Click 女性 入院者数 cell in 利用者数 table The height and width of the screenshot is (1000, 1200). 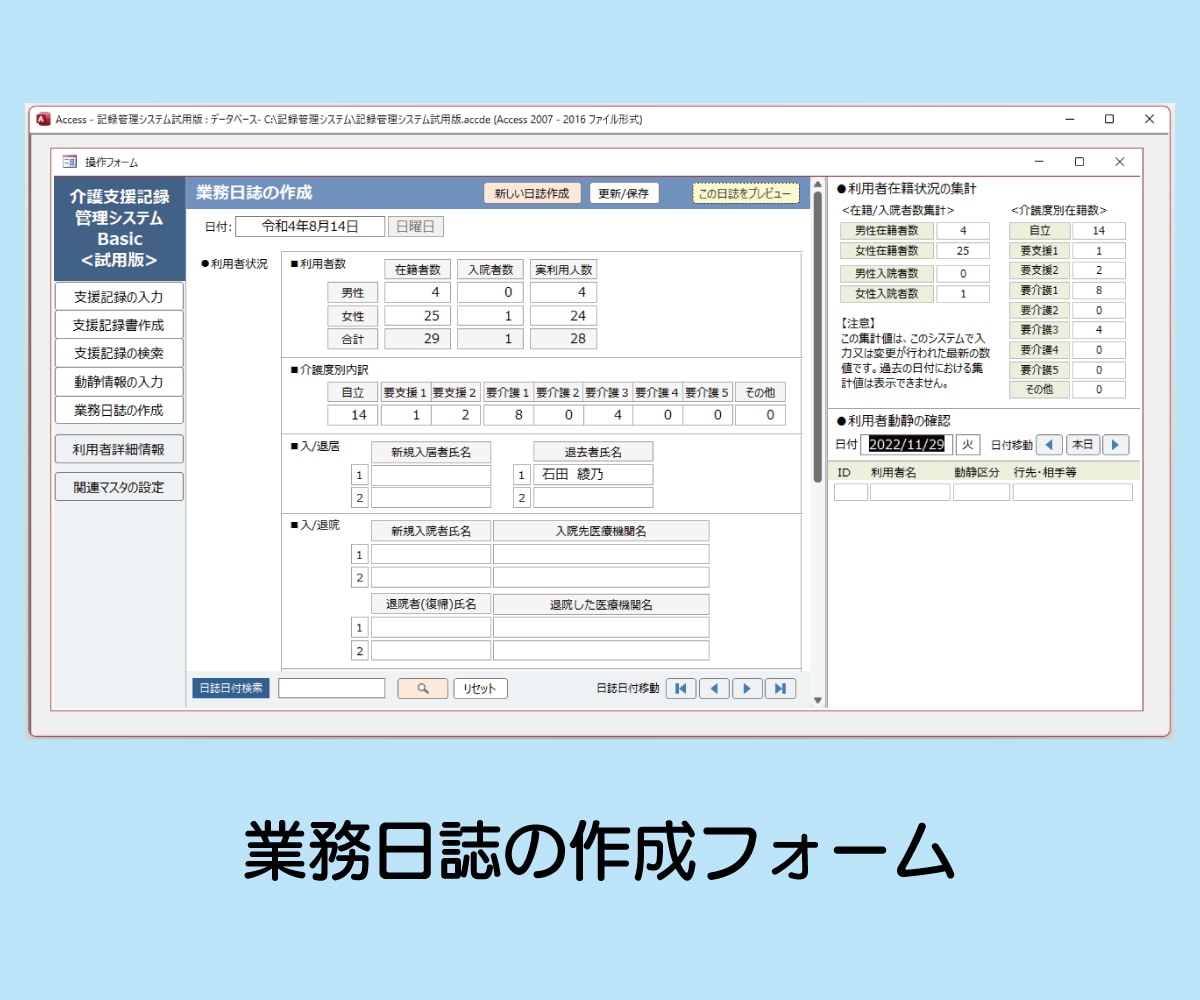490,315
